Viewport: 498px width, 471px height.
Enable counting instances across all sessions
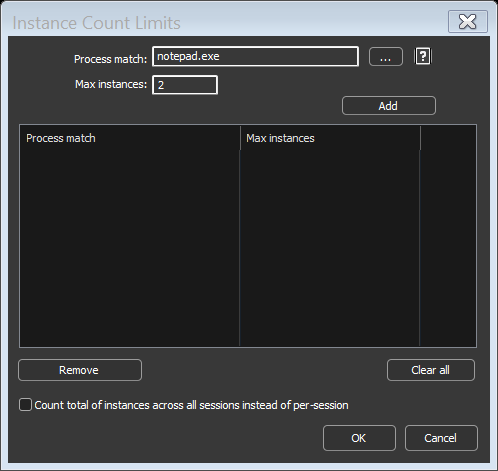click(25, 405)
